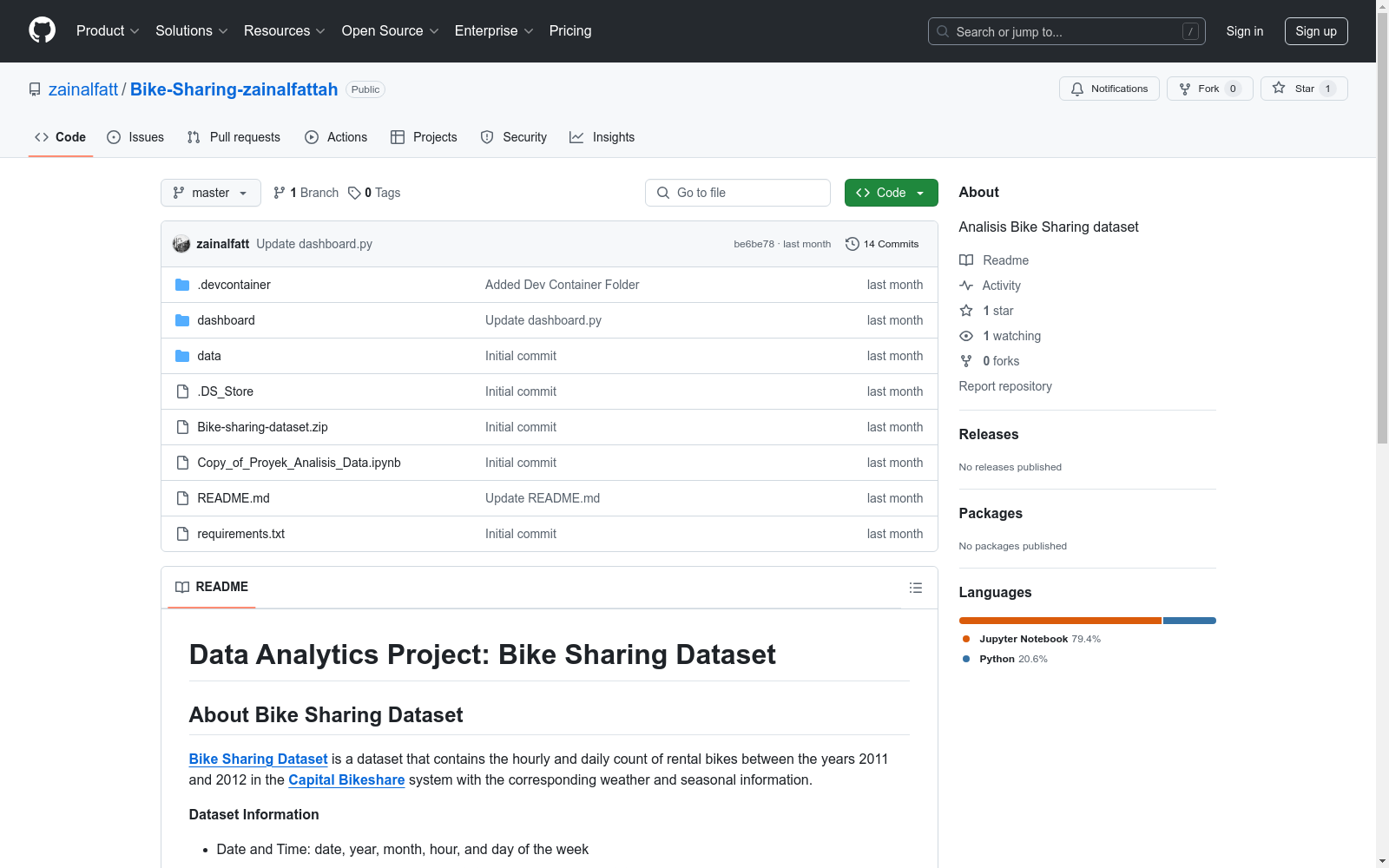View the 14 Commits history
The width and height of the screenshot is (1389, 868).
click(x=882, y=244)
